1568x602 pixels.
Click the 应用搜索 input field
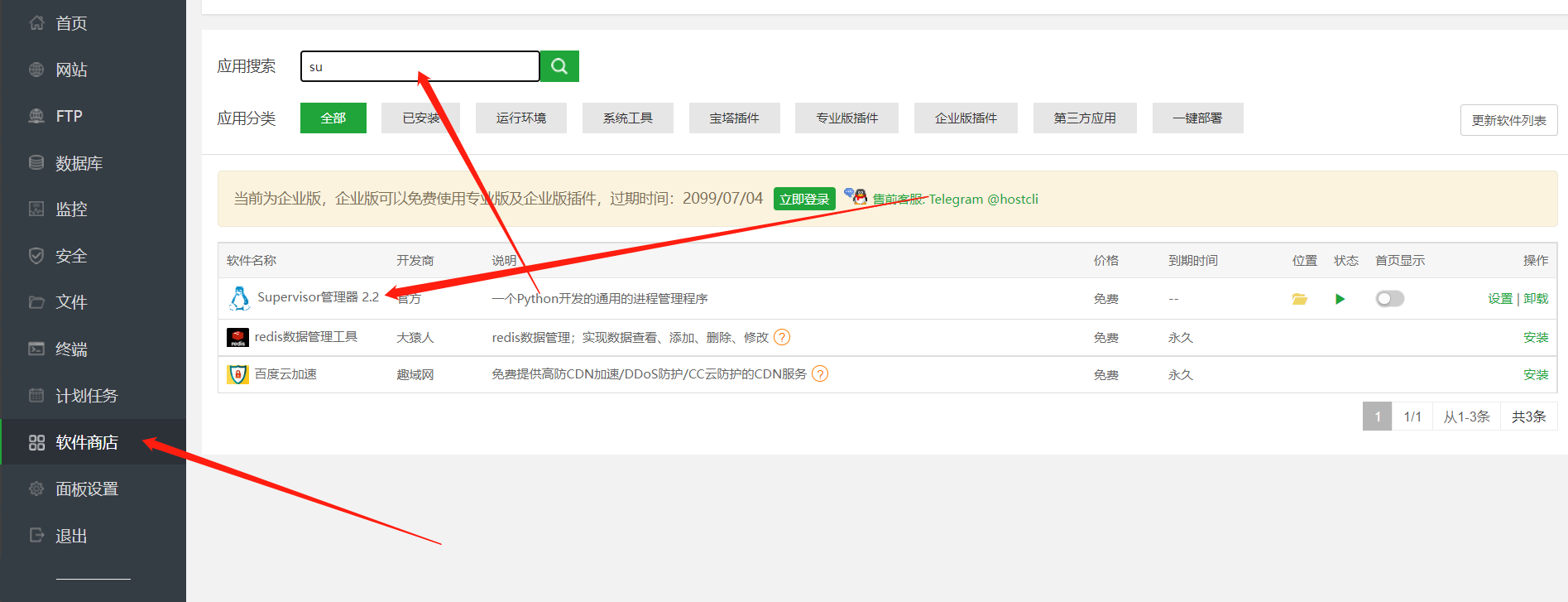click(420, 66)
